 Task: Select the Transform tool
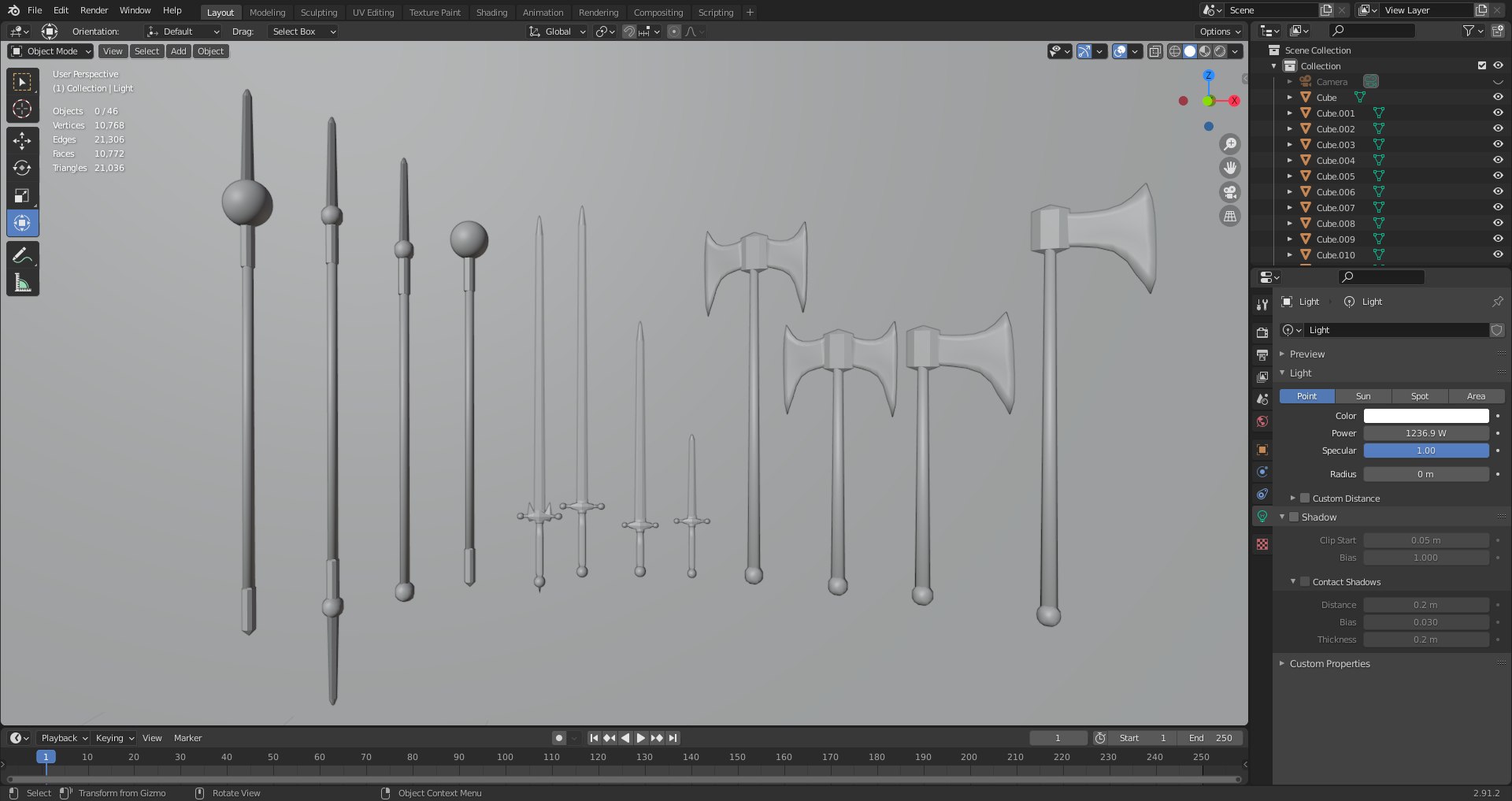[23, 223]
